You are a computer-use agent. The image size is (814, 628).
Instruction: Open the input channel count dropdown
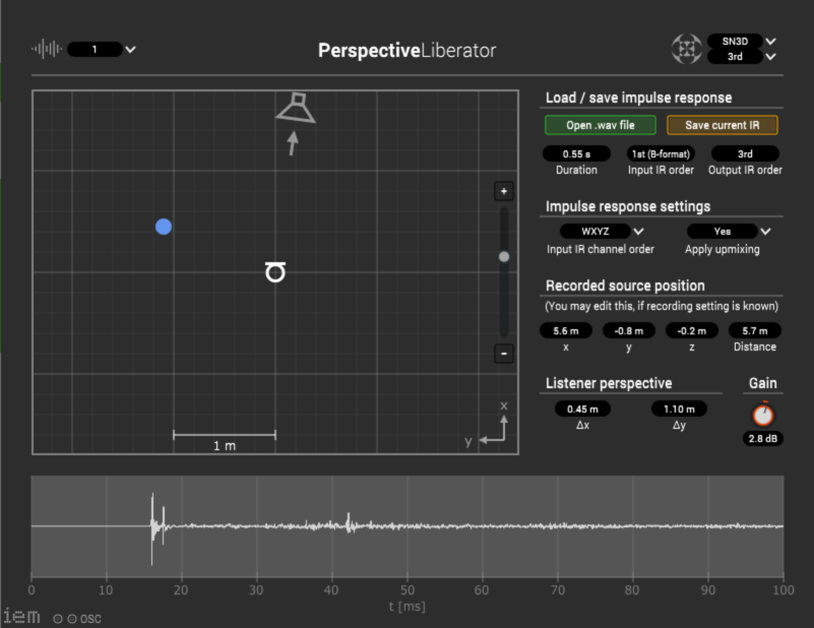(x=101, y=49)
